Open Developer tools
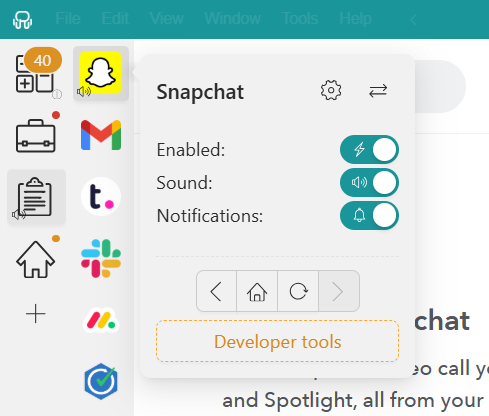Image resolution: width=489 pixels, height=416 pixels. 277,341
